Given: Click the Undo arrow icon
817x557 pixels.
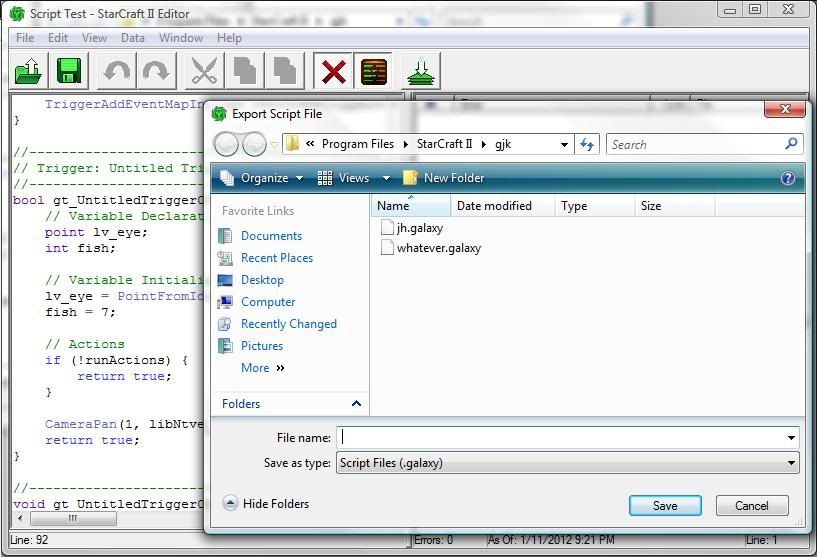Looking at the screenshot, I should point(117,71).
